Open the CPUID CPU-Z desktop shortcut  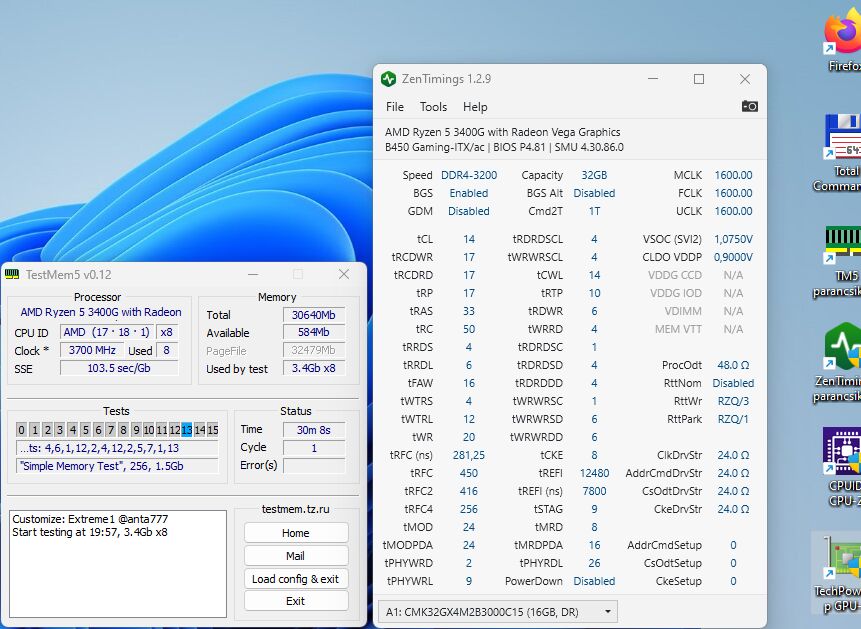(842, 467)
